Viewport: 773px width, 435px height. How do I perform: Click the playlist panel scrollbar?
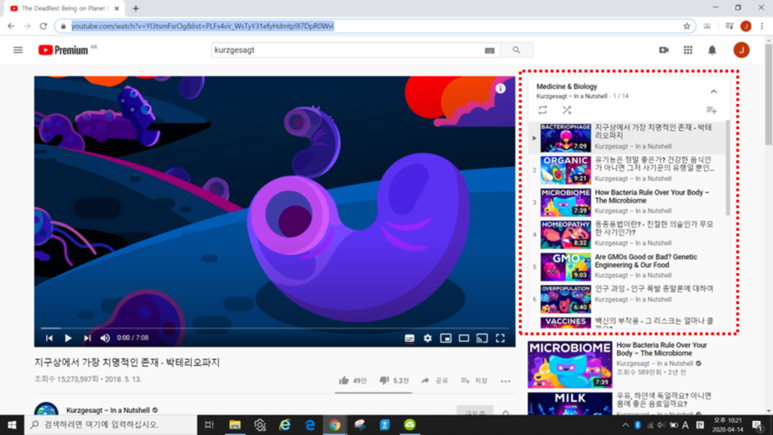coord(728,168)
